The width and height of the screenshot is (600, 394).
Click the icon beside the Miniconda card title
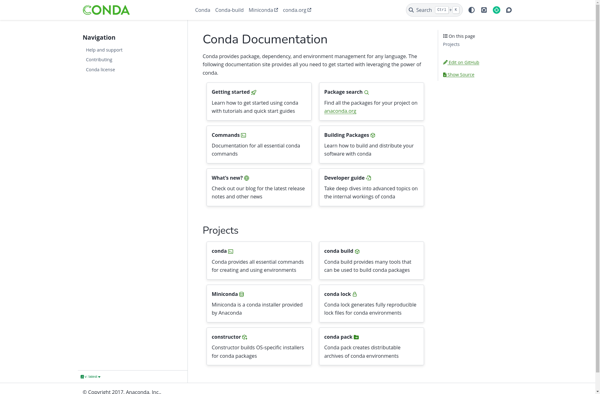click(x=241, y=294)
